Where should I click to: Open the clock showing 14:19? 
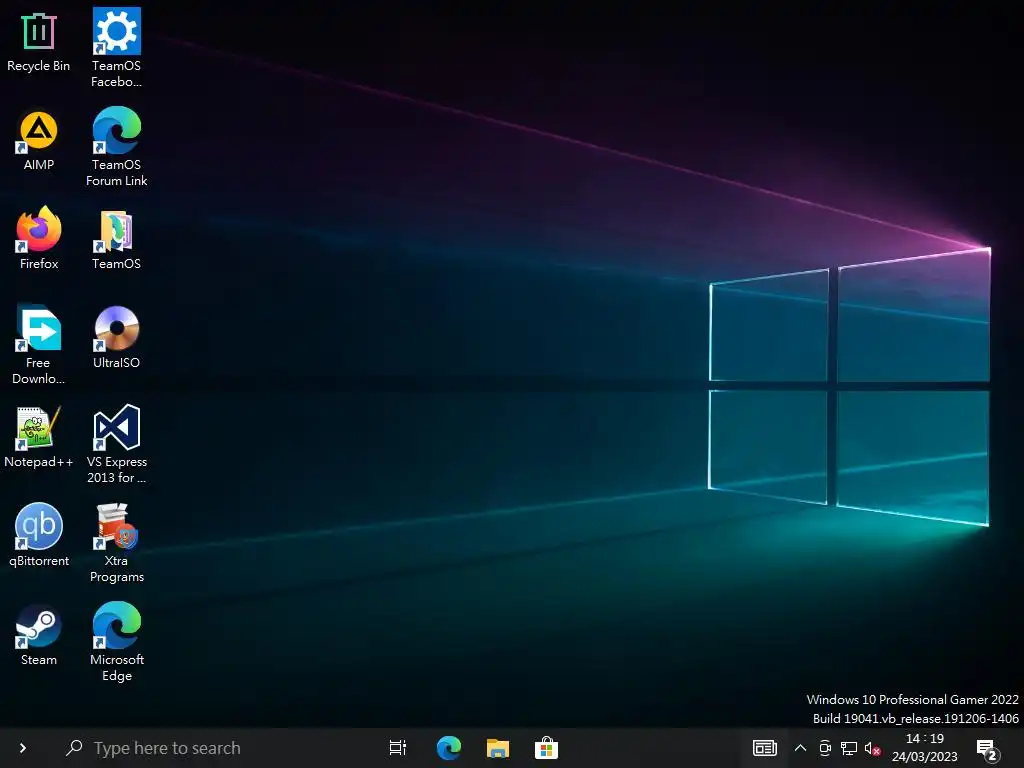(925, 748)
